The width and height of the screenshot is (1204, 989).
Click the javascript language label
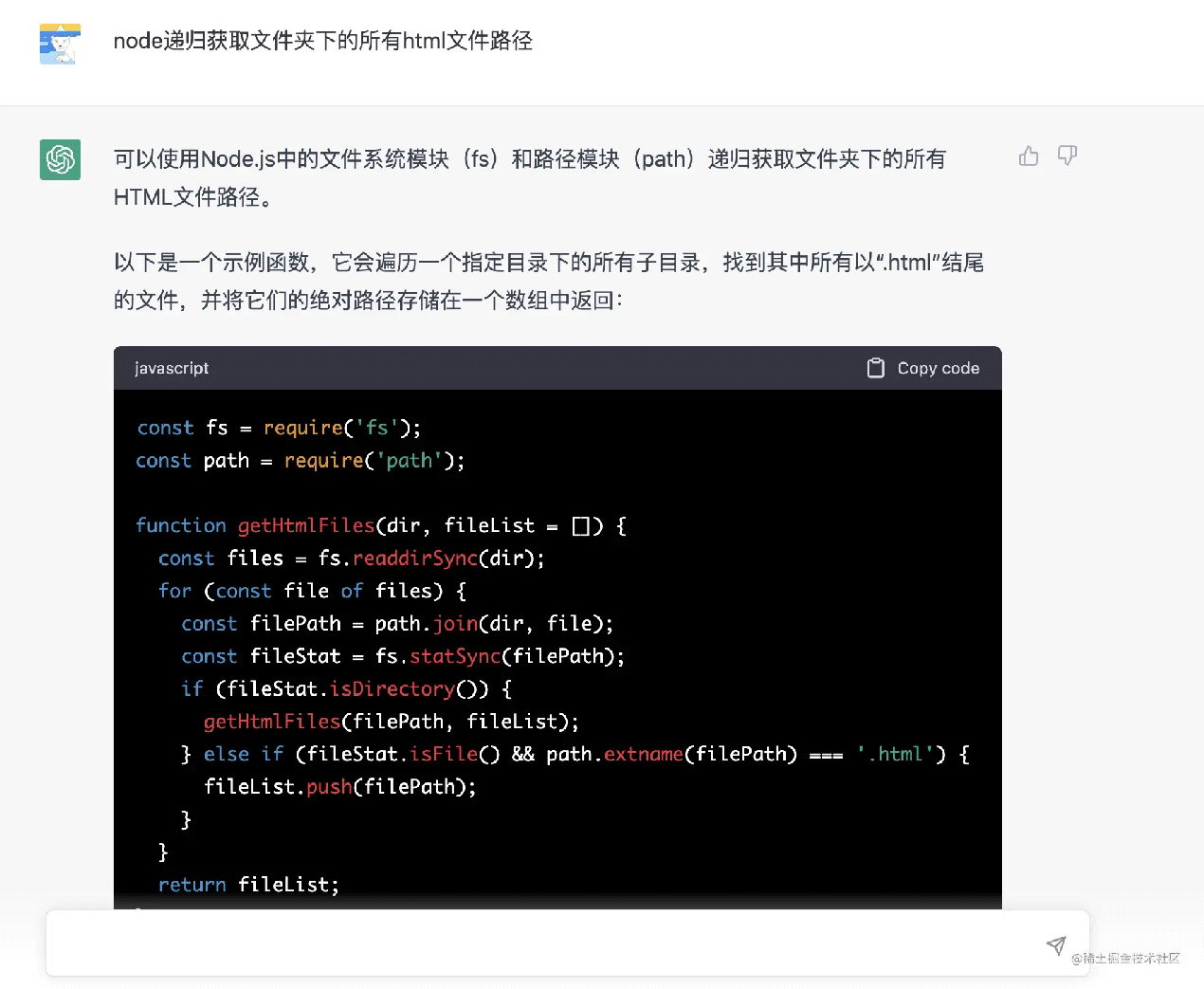pos(172,368)
